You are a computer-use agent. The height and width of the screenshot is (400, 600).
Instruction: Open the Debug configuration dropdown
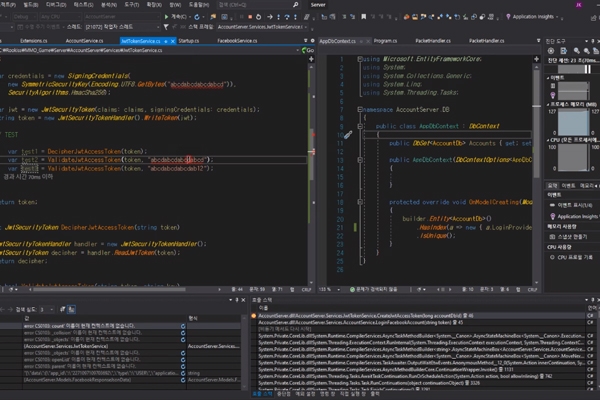point(23,17)
